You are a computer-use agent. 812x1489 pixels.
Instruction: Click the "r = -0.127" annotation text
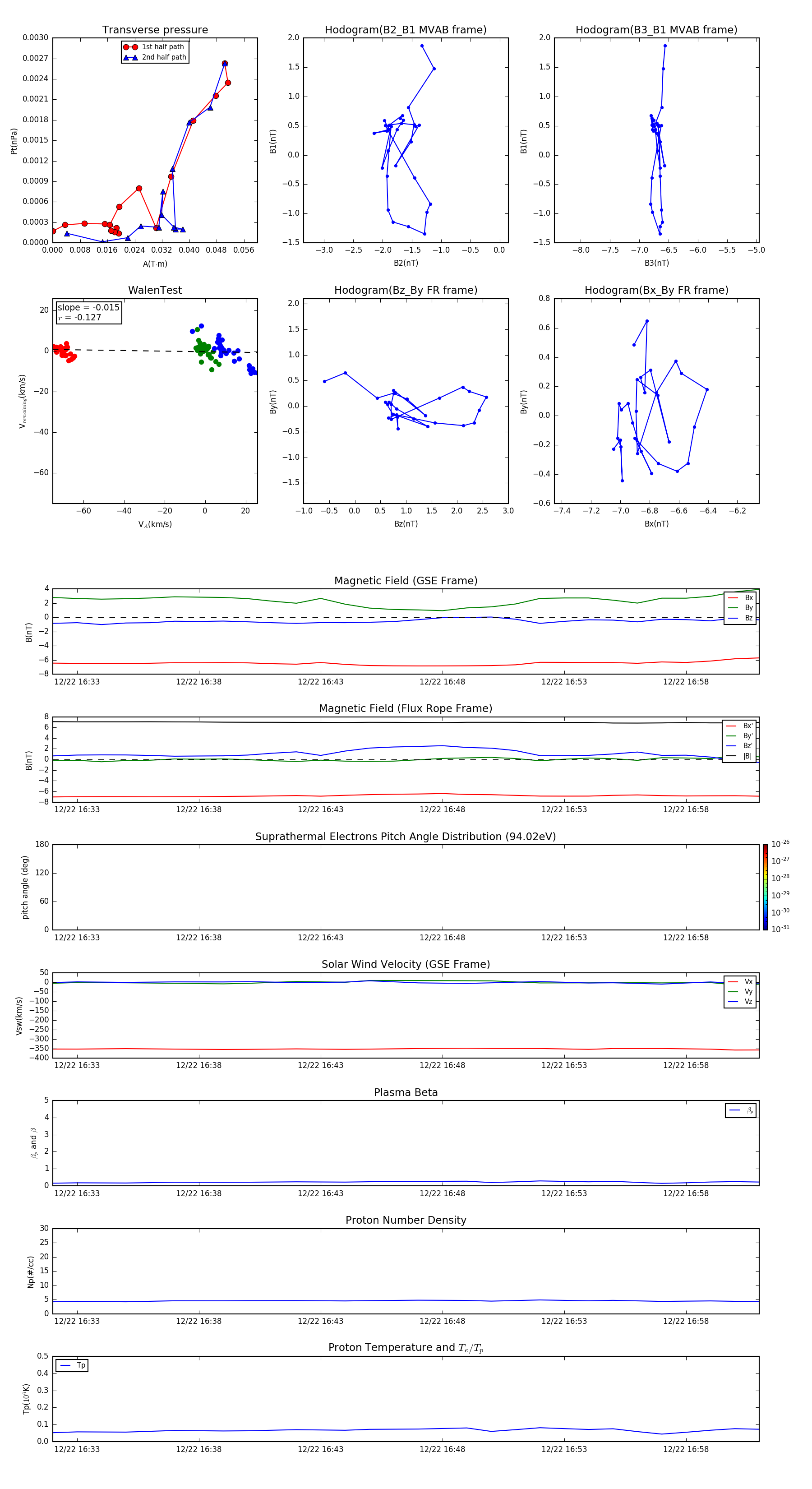click(80, 317)
